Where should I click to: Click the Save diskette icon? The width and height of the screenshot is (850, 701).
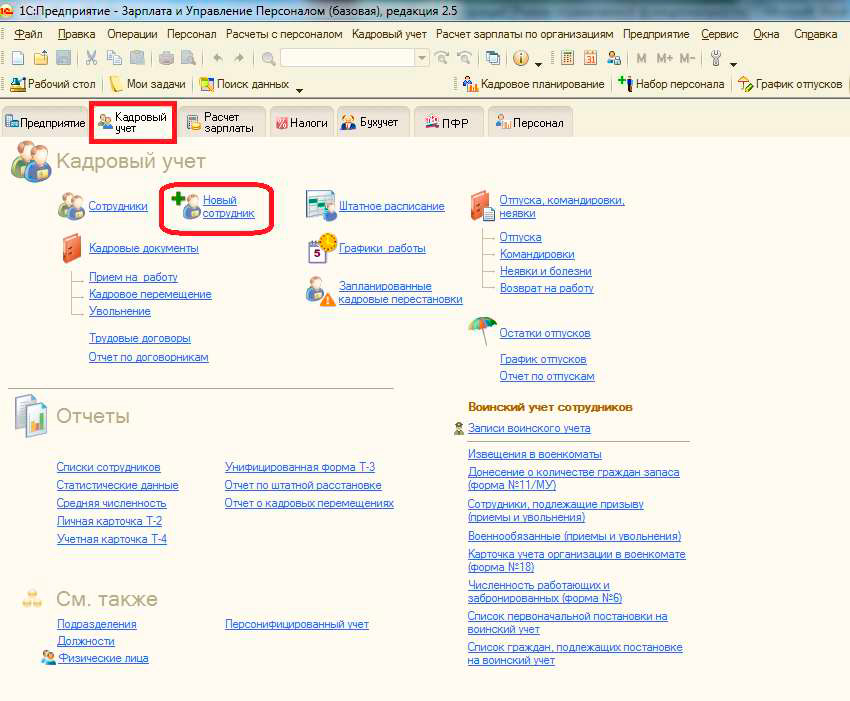(x=63, y=57)
